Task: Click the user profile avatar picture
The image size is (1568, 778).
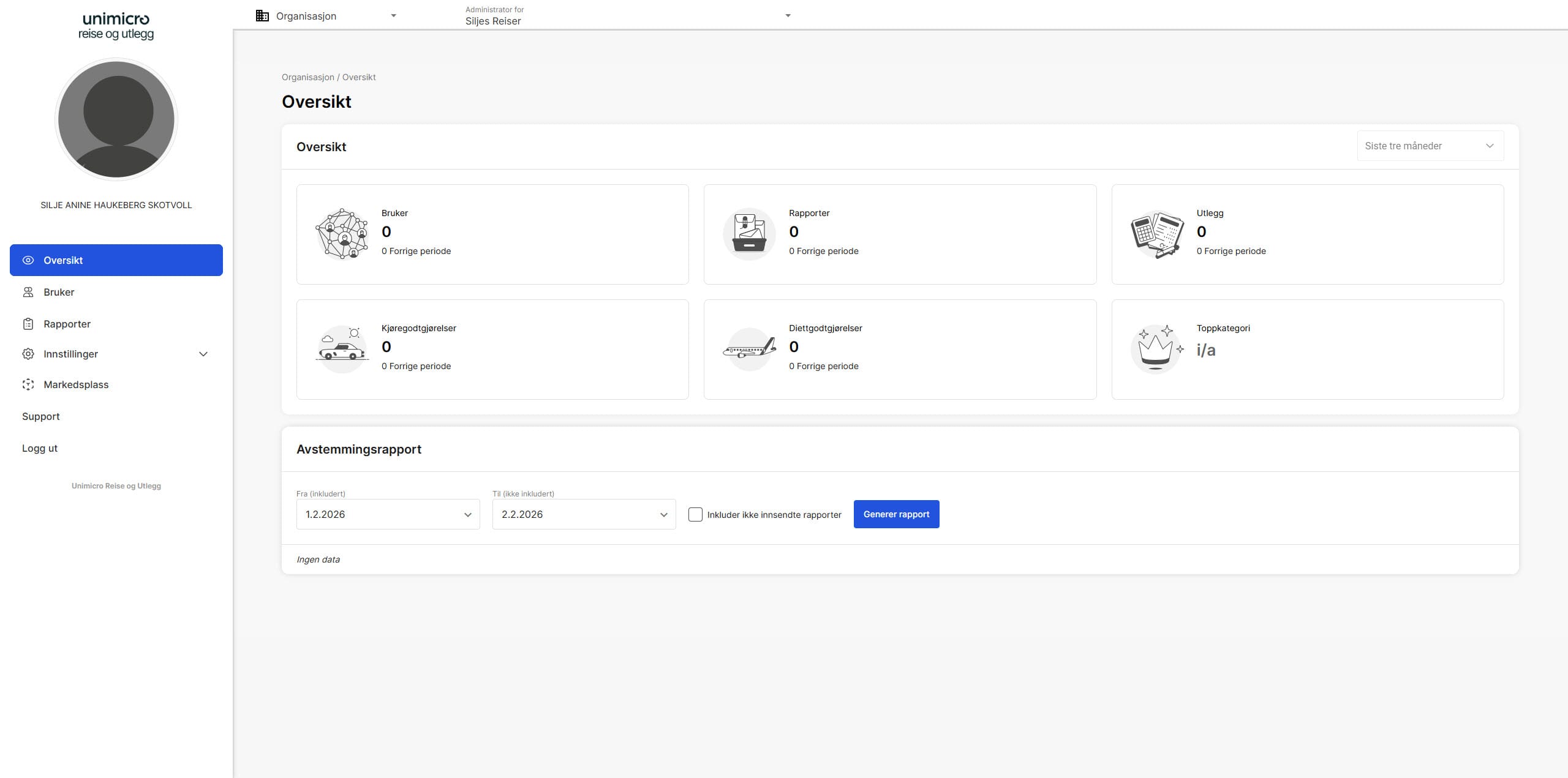Action: pos(116,119)
